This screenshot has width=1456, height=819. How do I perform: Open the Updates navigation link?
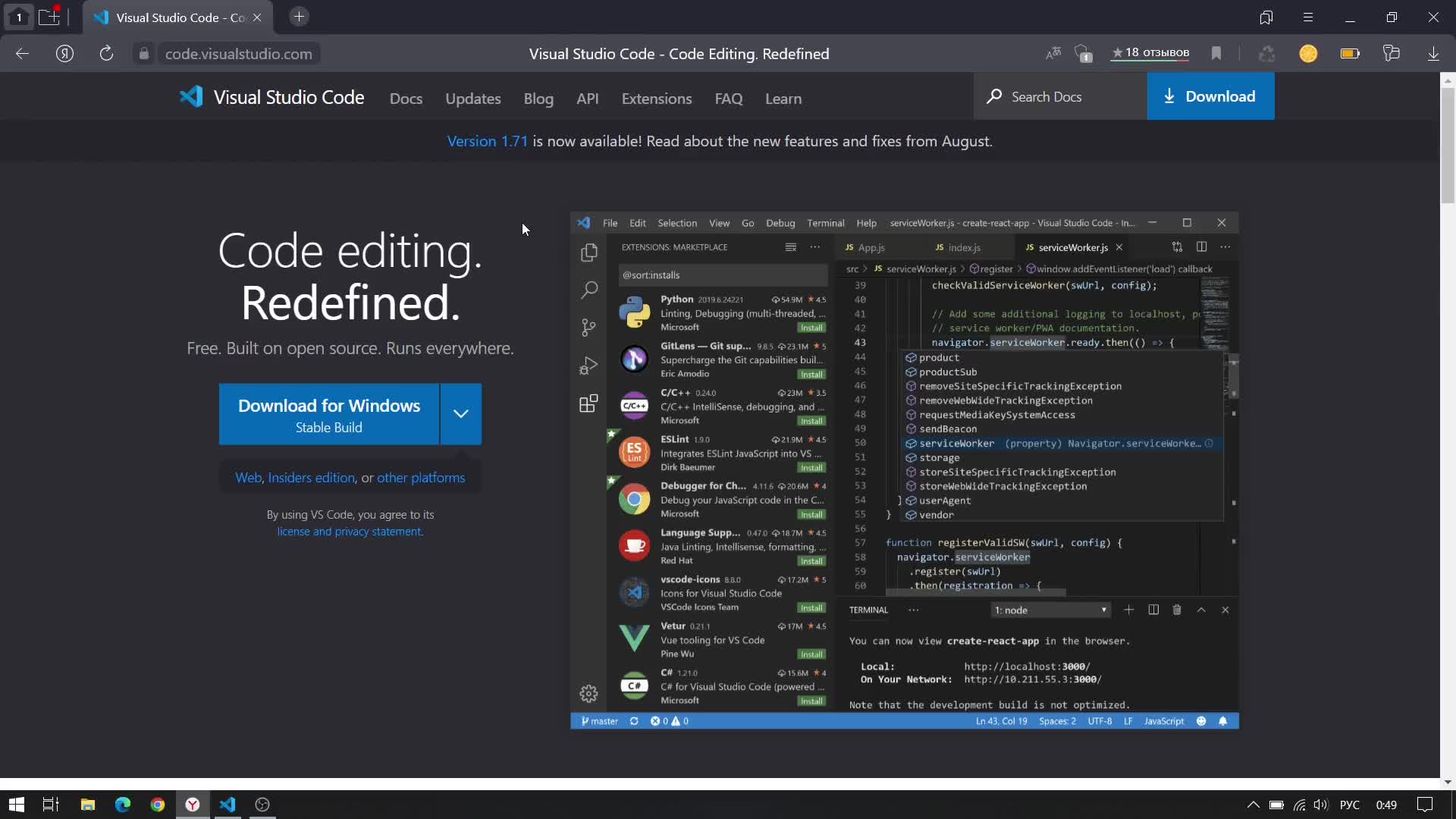[473, 99]
